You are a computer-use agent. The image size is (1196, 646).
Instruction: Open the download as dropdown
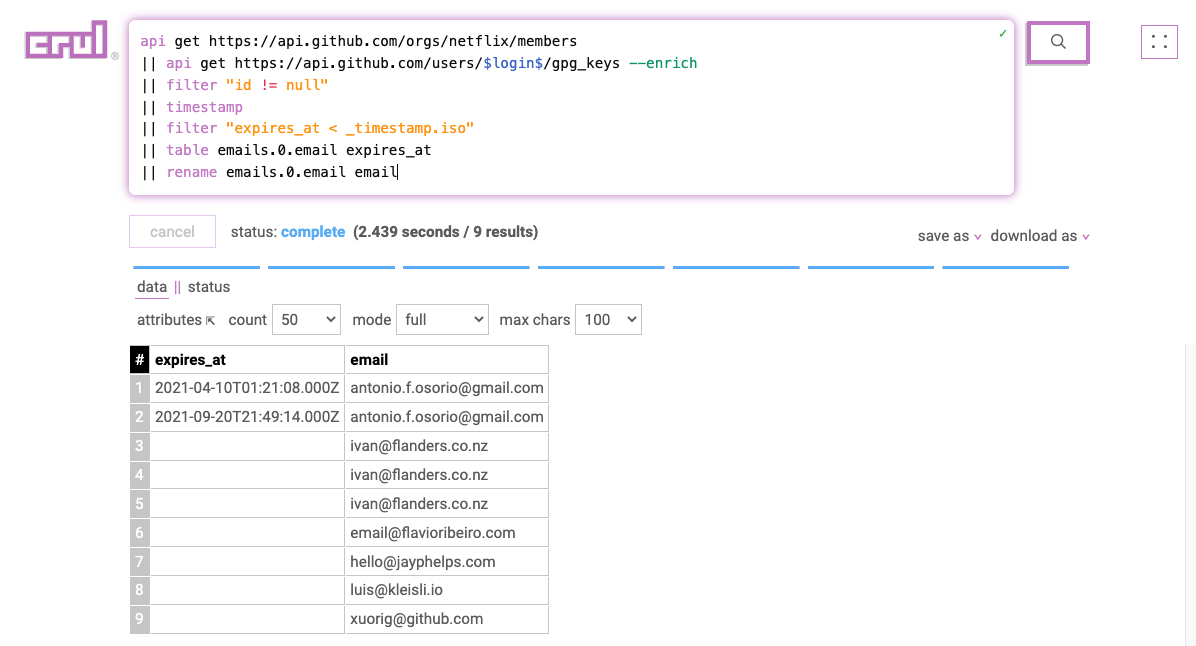coord(1040,236)
